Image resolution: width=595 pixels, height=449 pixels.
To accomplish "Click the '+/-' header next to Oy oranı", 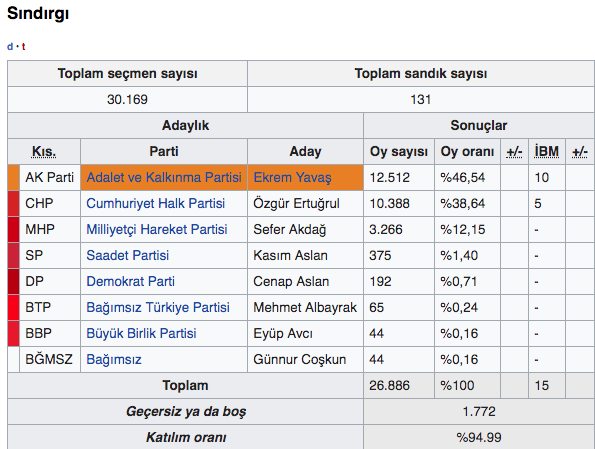I will click(x=514, y=151).
